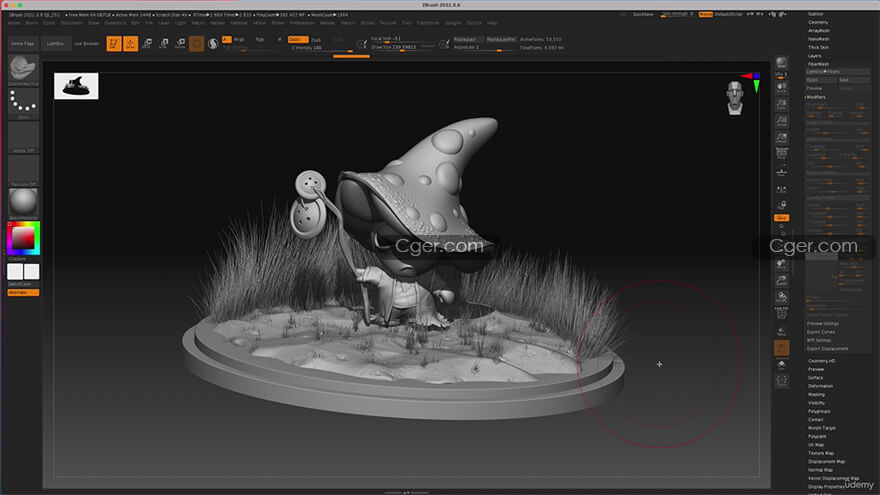The width and height of the screenshot is (880, 495).
Task: Expand the Deformation subpalette
Action: pyautogui.click(x=820, y=385)
